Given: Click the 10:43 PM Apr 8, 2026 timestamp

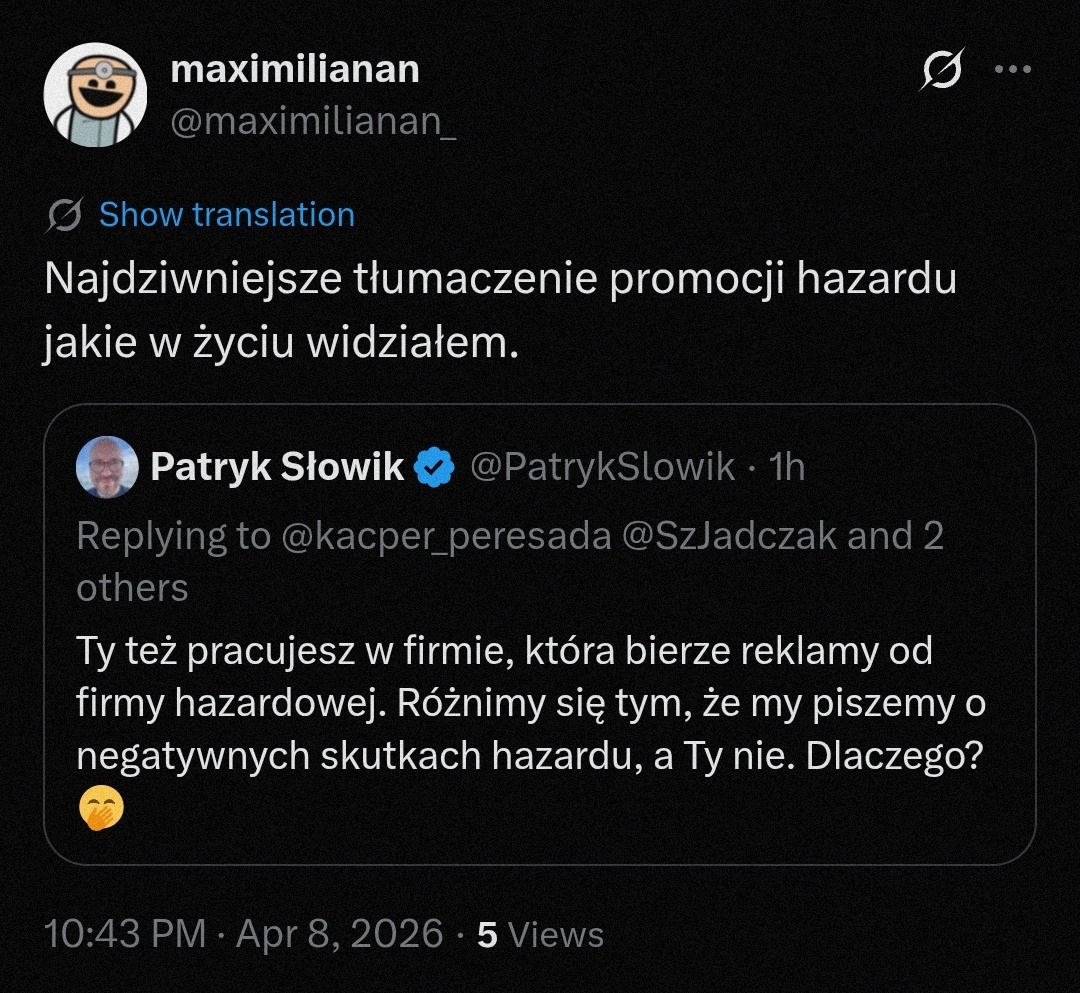Looking at the screenshot, I should coord(243,934).
